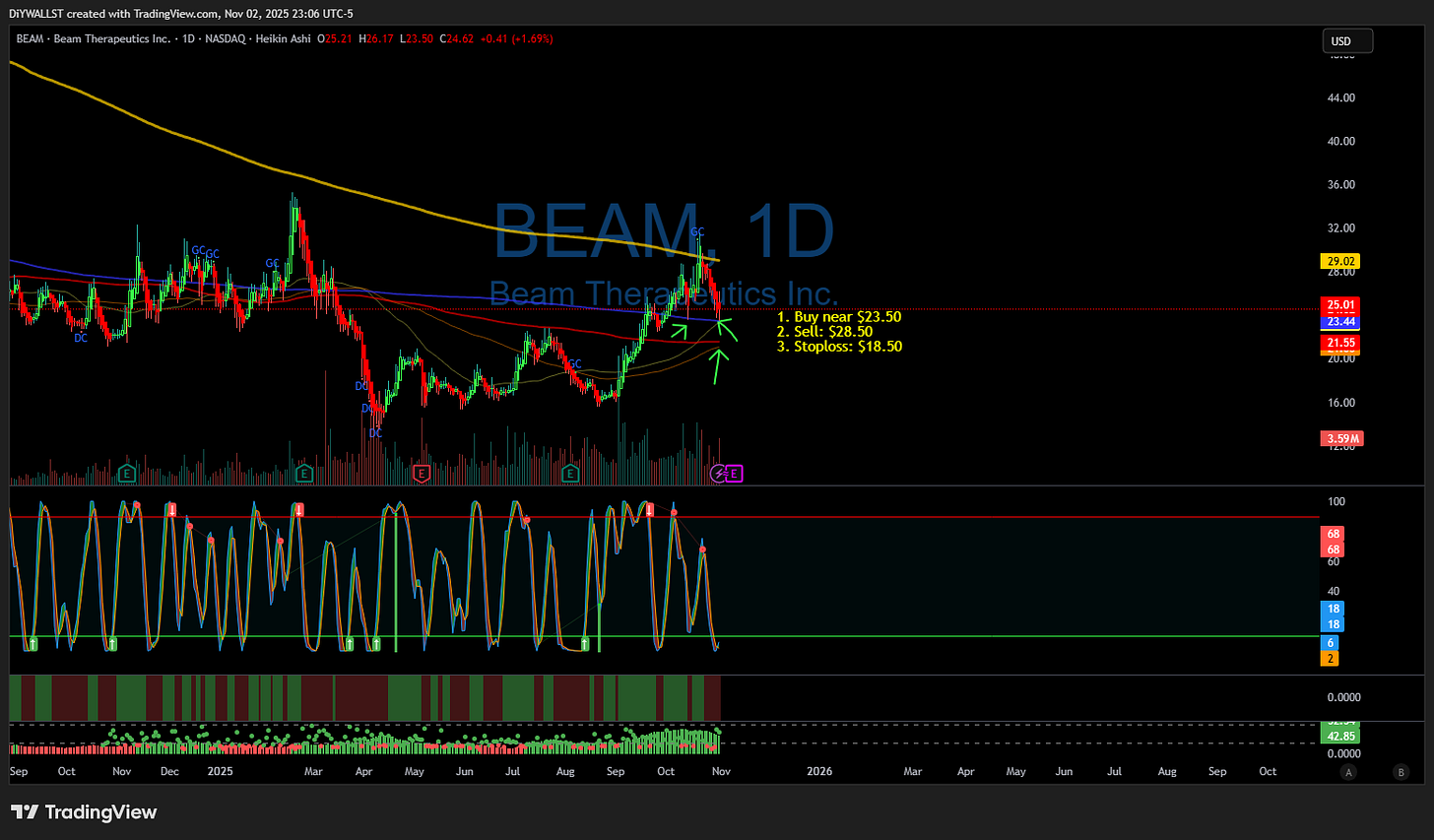Click the yellow 29.02 price label

tap(1340, 261)
